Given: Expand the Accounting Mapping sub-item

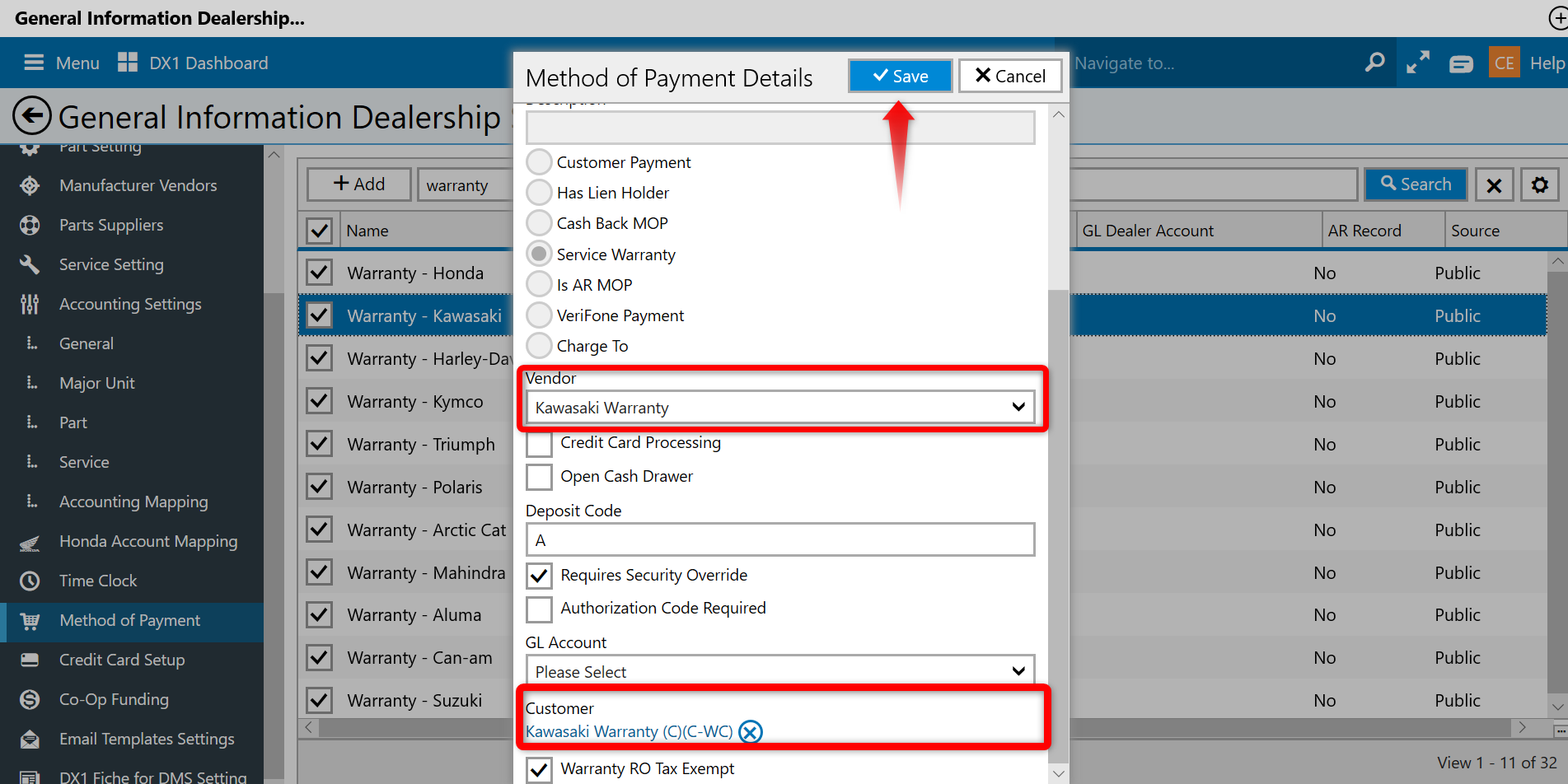Looking at the screenshot, I should (x=32, y=502).
